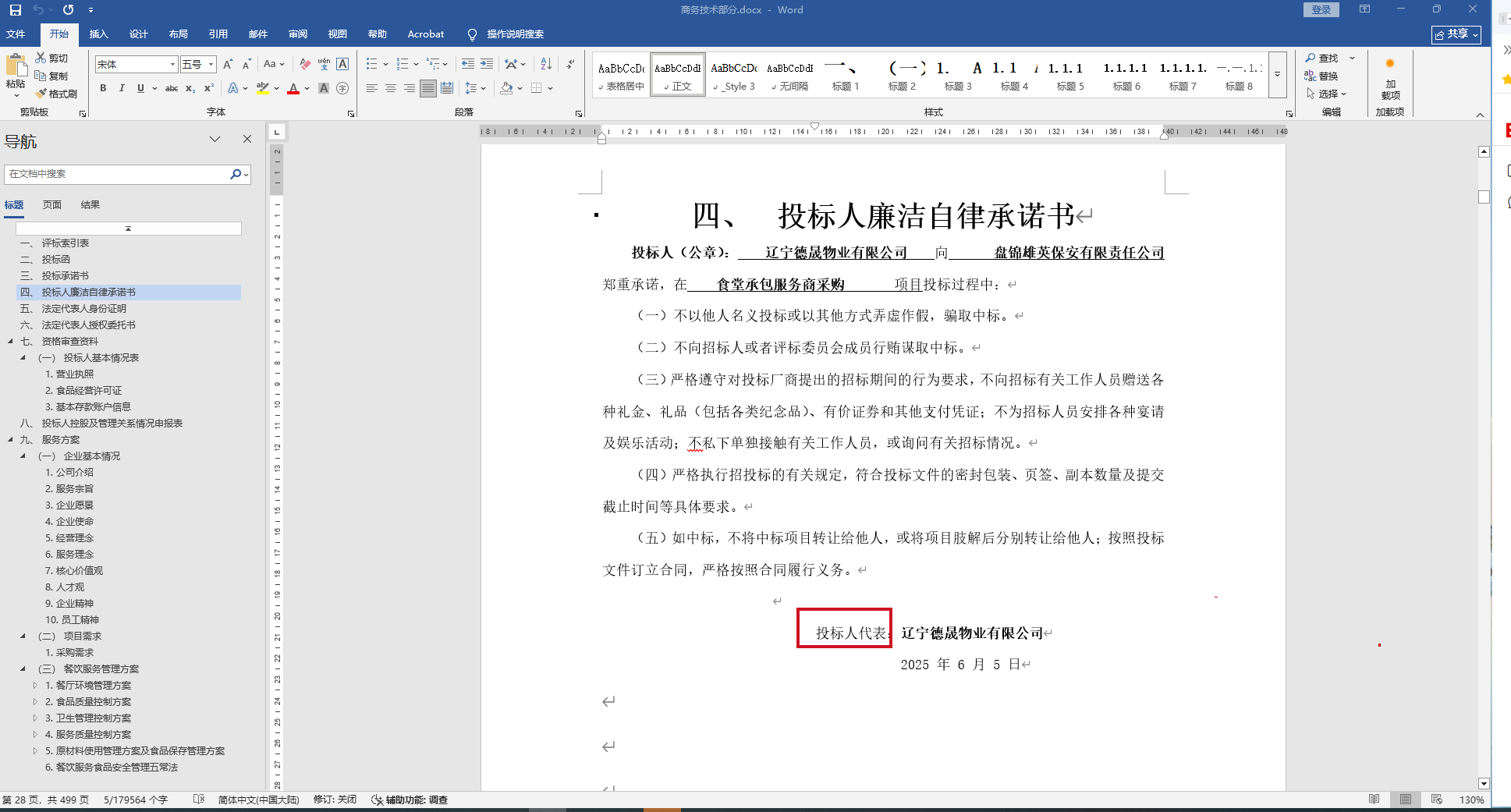Screen dimensions: 1511x812
Task: Decrease font size with the shrink font icon
Action: [247, 64]
